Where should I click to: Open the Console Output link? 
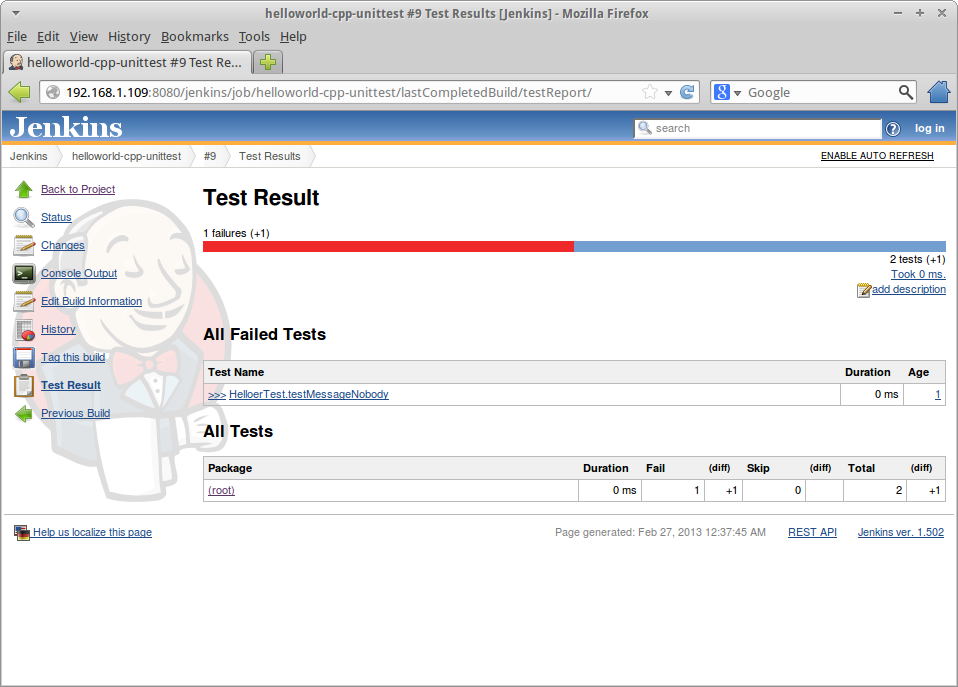(x=79, y=273)
